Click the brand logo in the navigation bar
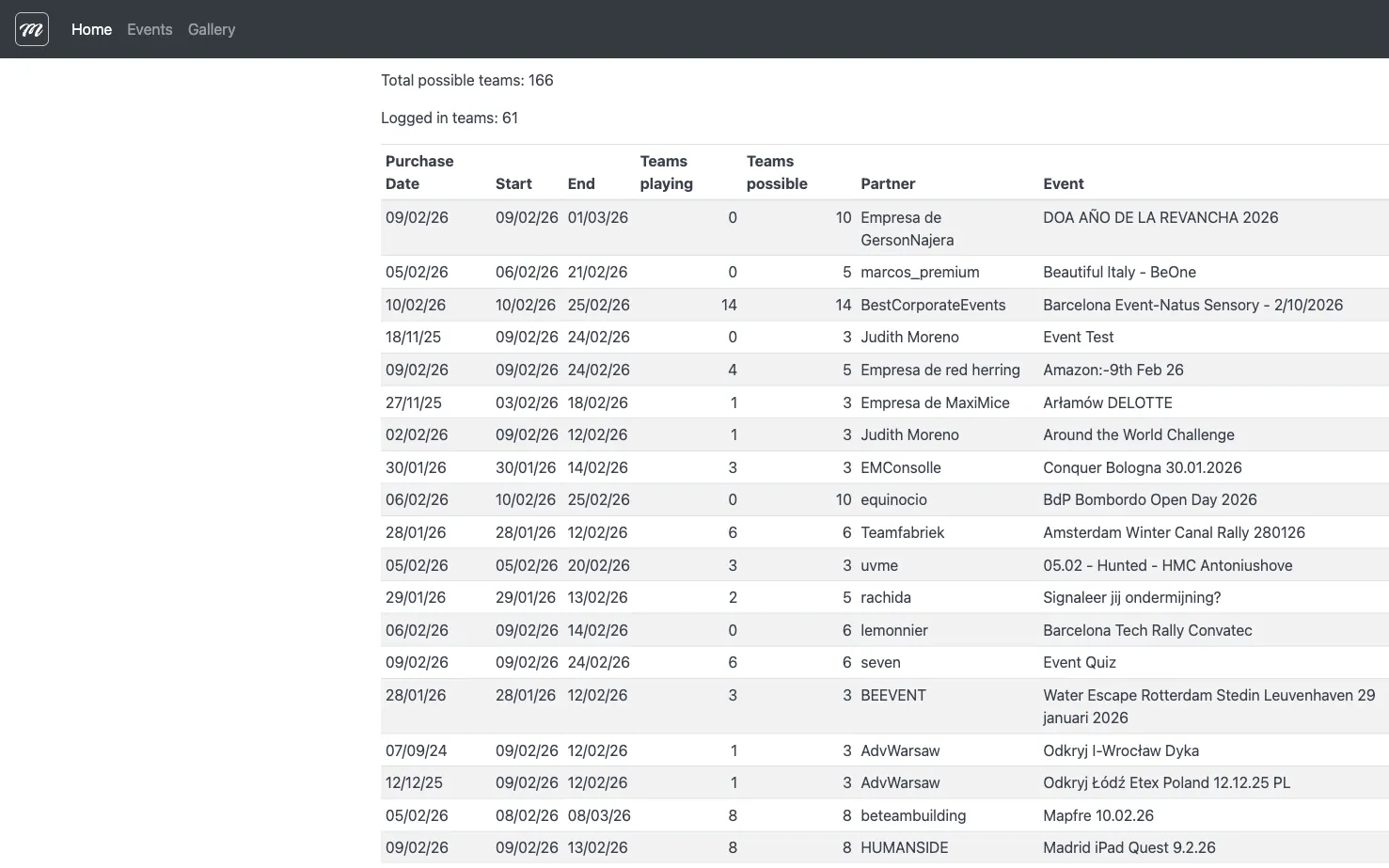The image size is (1389, 868). [x=31, y=29]
